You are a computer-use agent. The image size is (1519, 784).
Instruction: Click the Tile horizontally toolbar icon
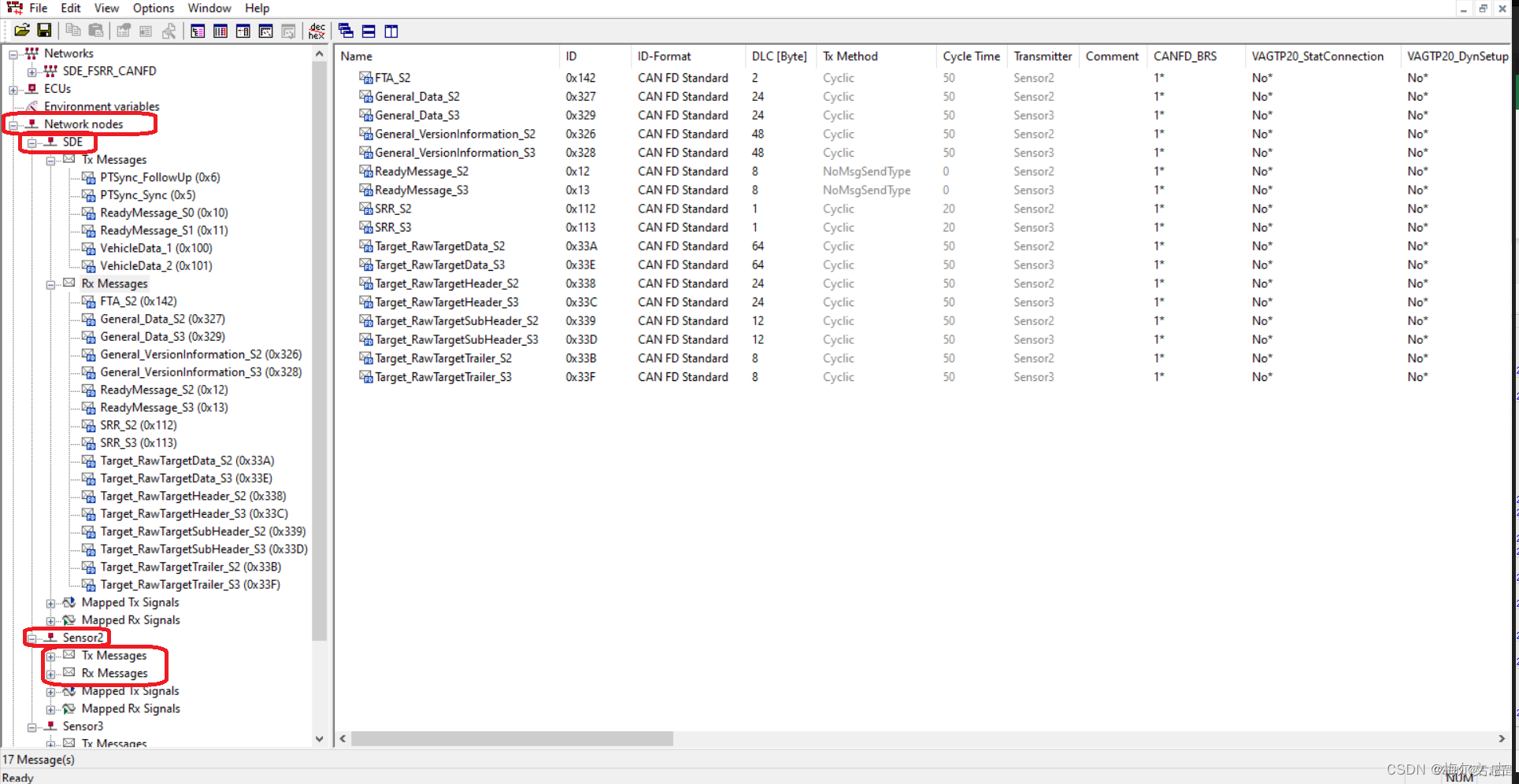(369, 31)
